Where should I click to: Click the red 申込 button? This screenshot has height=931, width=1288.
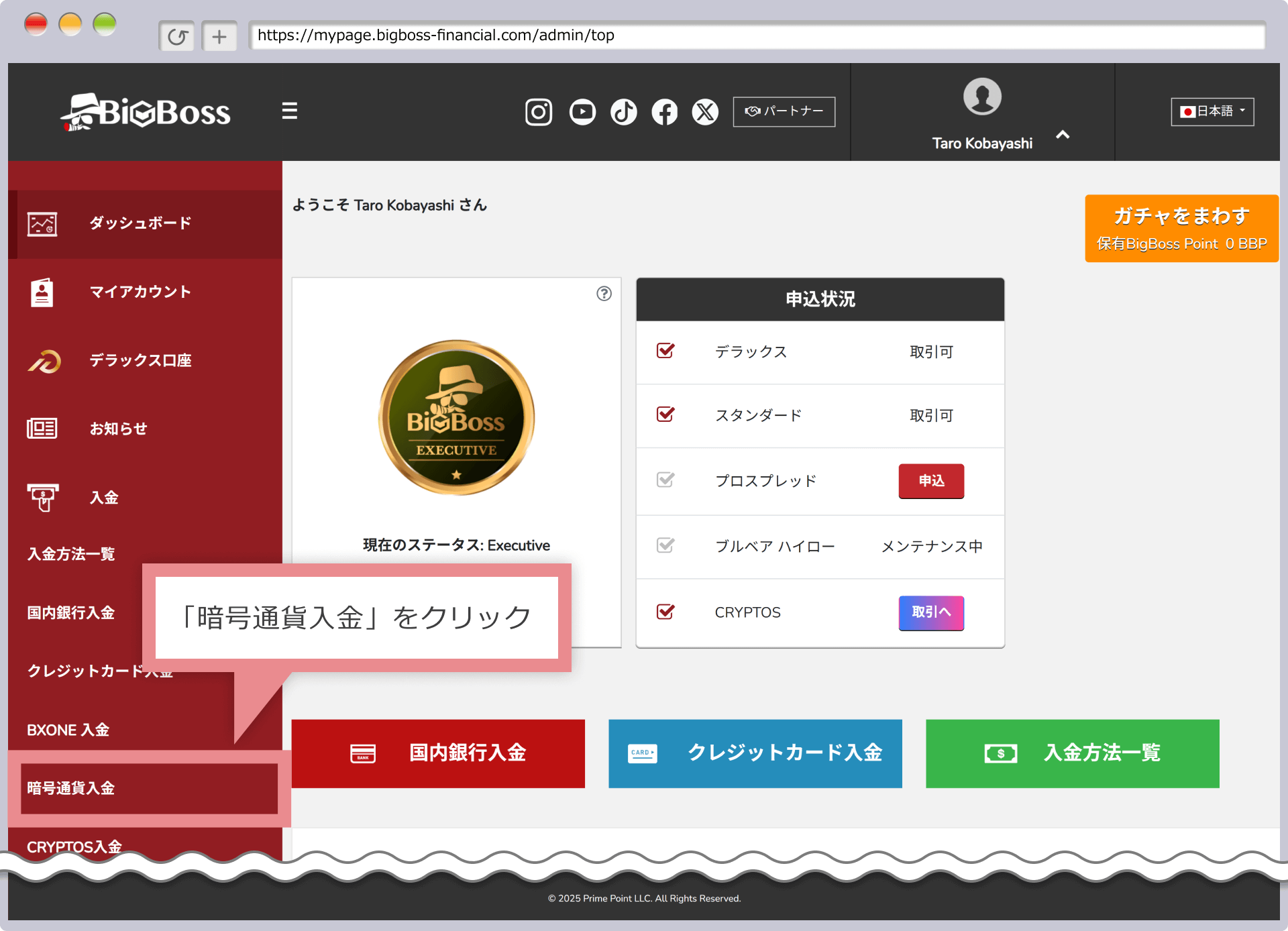tap(930, 481)
